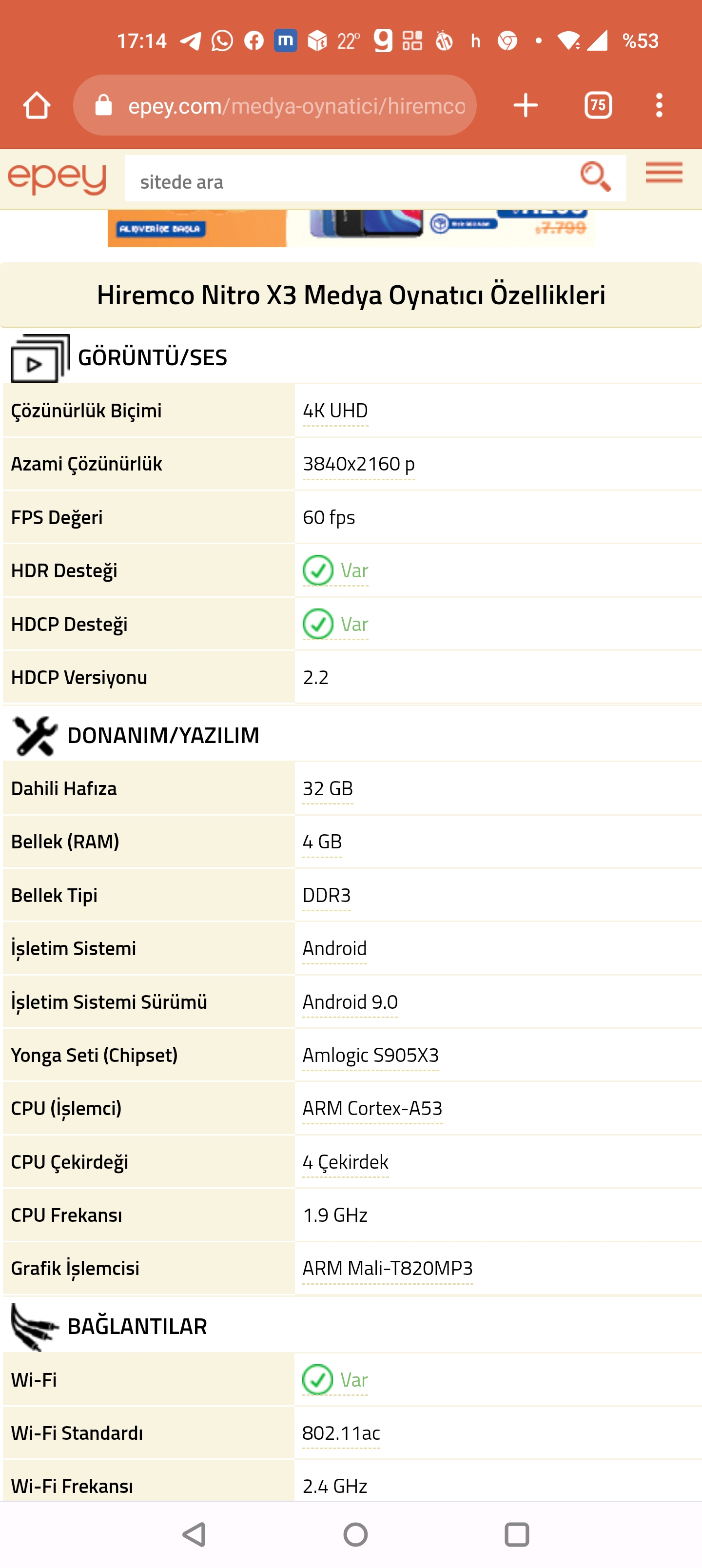This screenshot has width=702, height=1568.
Task: Tap the BAĞLANTILAR cables icon
Action: (35, 1326)
